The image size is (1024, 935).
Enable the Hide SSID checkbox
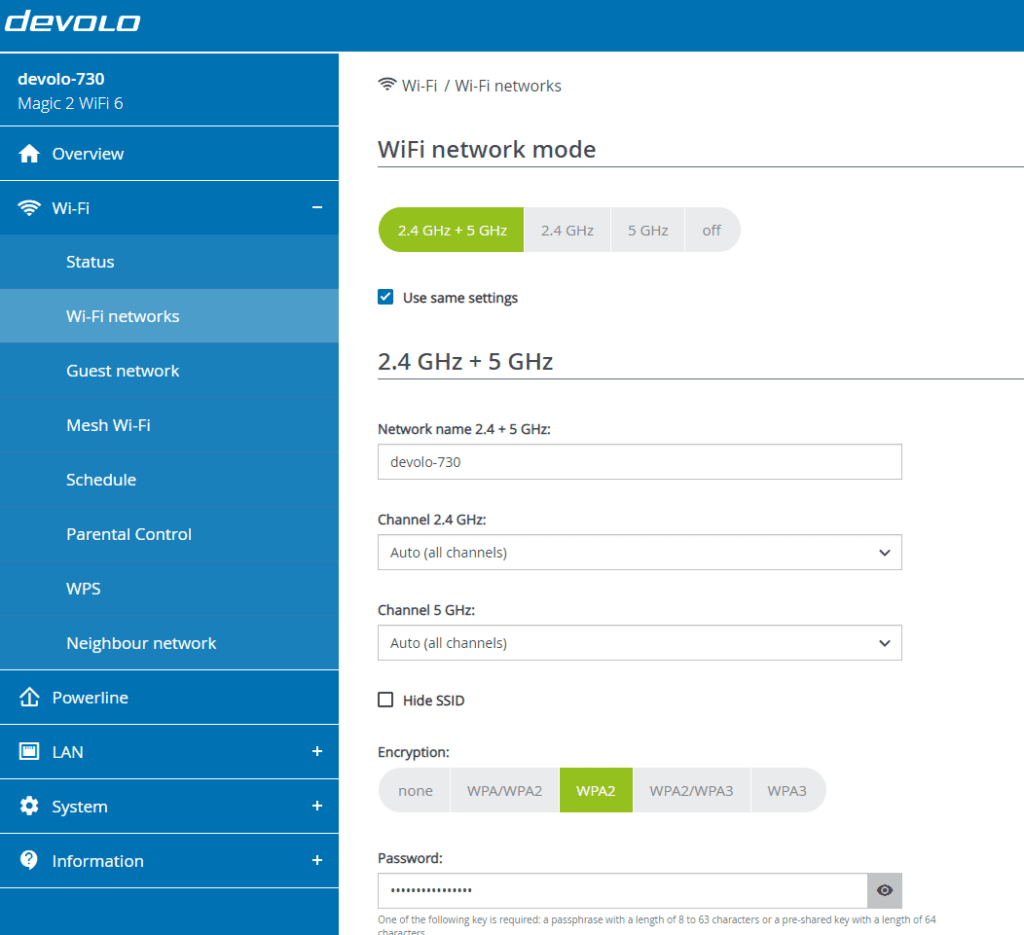click(x=386, y=700)
